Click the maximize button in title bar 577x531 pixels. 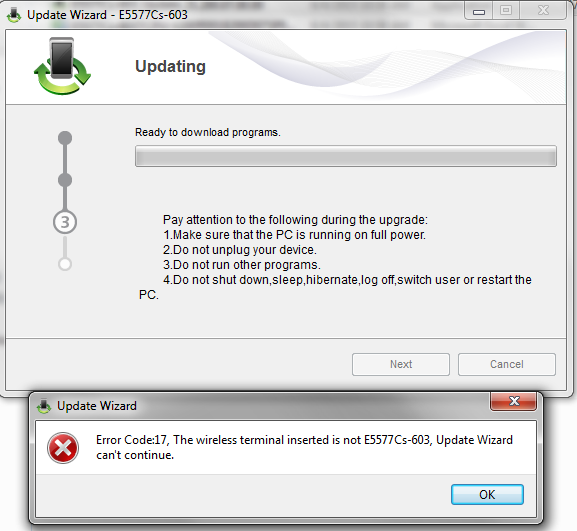pos(506,11)
